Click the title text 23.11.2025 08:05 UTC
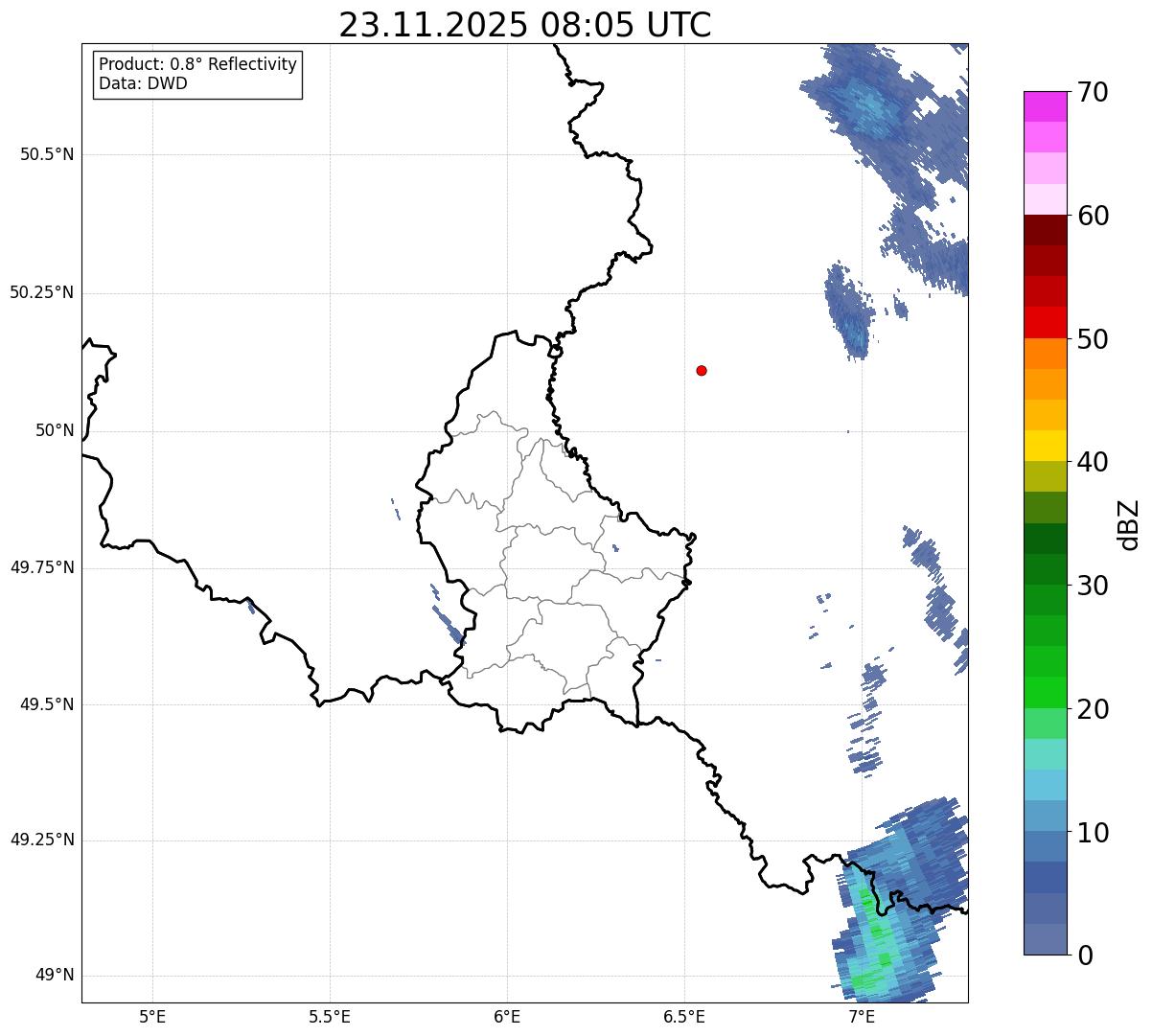This screenshot has width=1152, height=1036. click(525, 25)
